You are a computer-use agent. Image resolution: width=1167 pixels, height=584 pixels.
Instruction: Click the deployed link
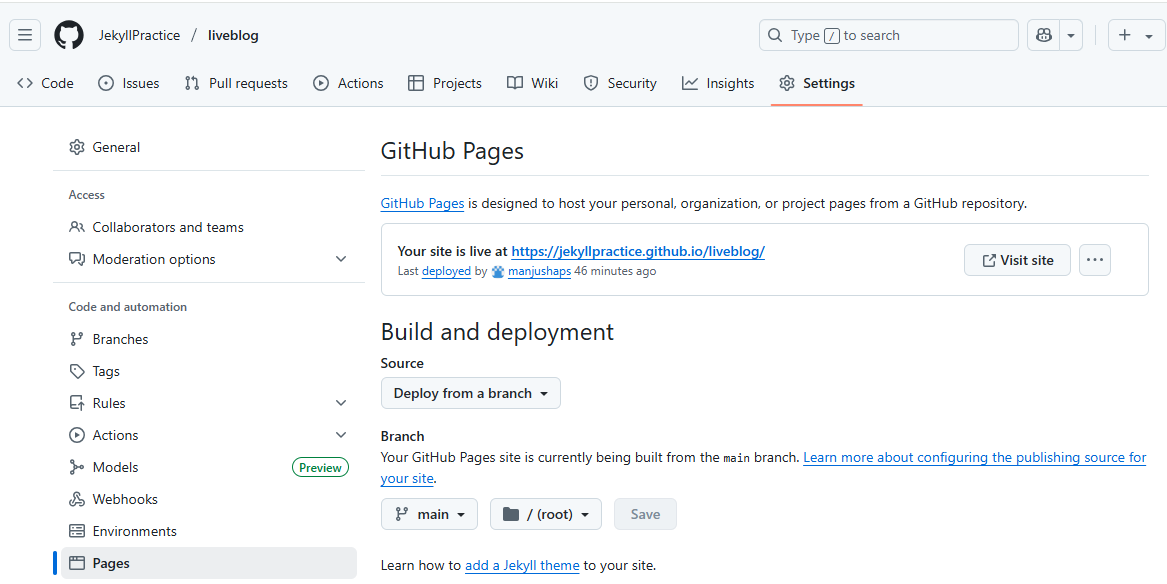[x=446, y=272]
